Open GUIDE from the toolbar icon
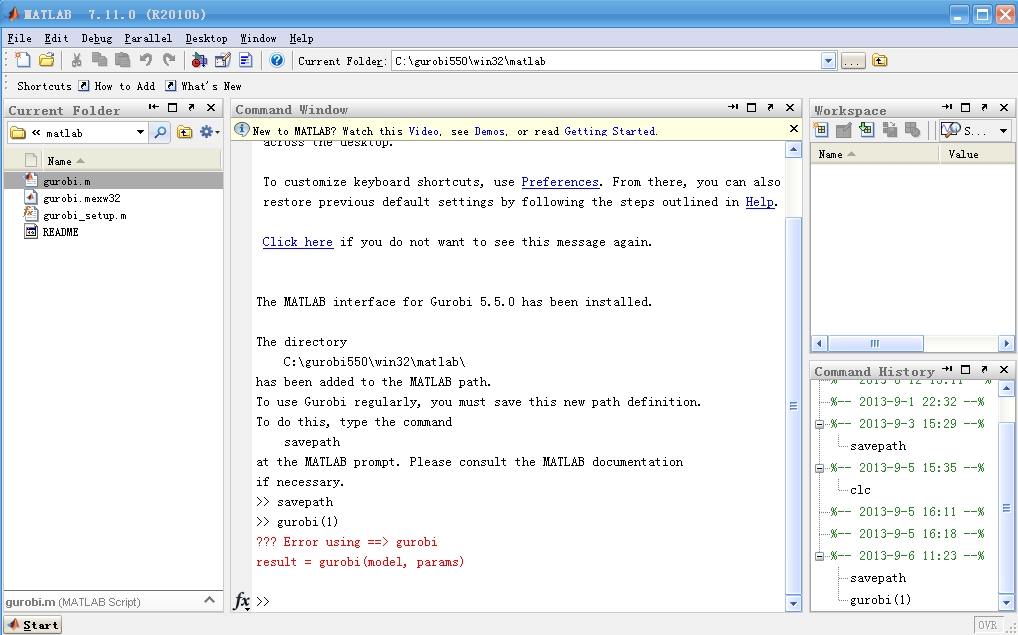Image resolution: width=1018 pixels, height=635 pixels. click(x=222, y=60)
